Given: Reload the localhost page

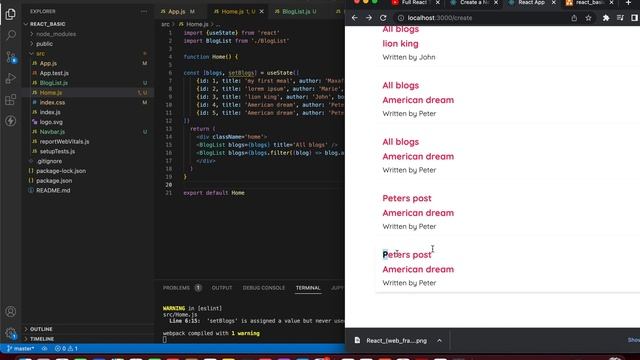Looking at the screenshot, I should click(383, 18).
